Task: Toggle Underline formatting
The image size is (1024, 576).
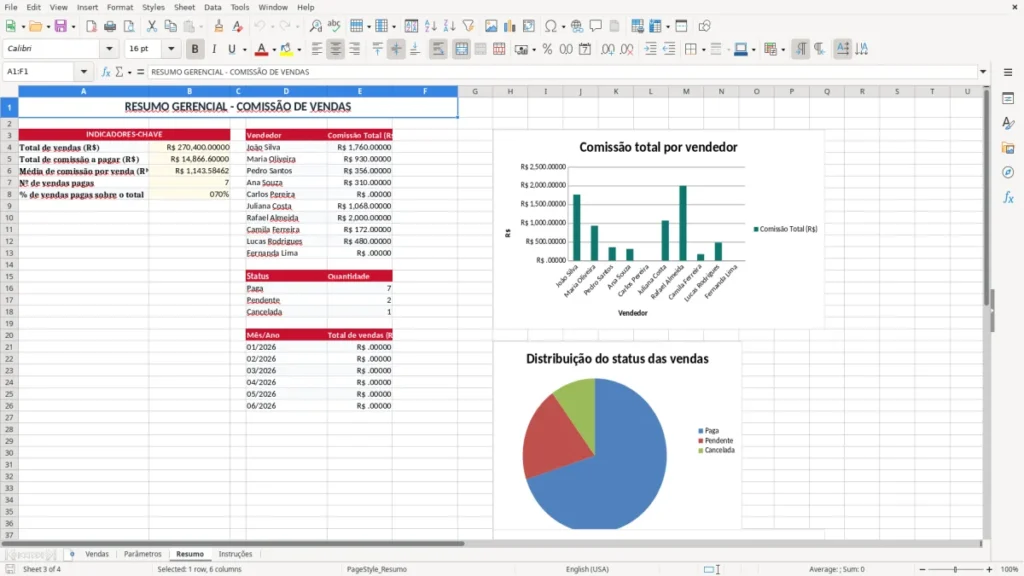Action: point(231,49)
